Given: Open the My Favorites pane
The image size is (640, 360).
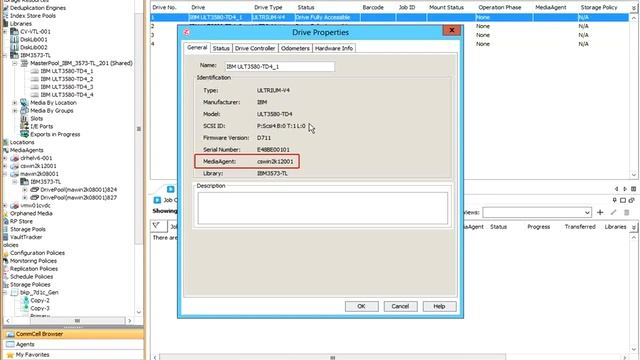Looking at the screenshot, I should 73,355.
